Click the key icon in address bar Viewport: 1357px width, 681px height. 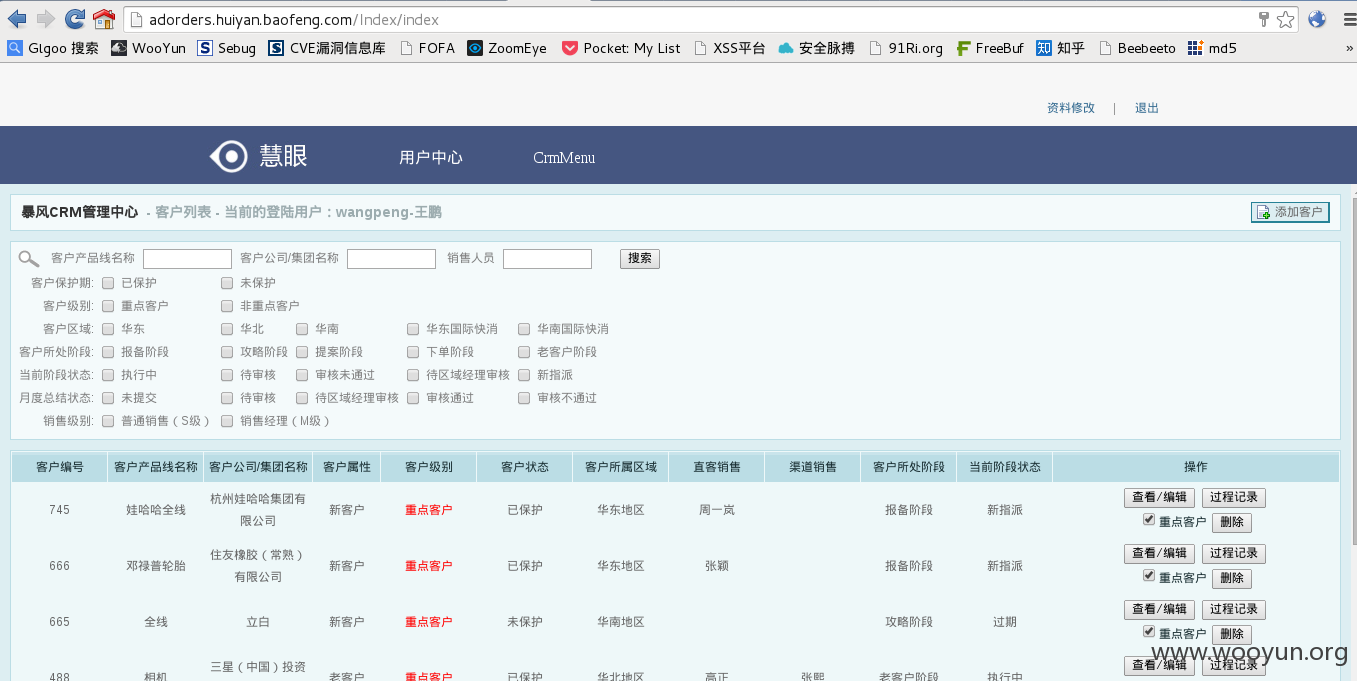[x=1263, y=19]
